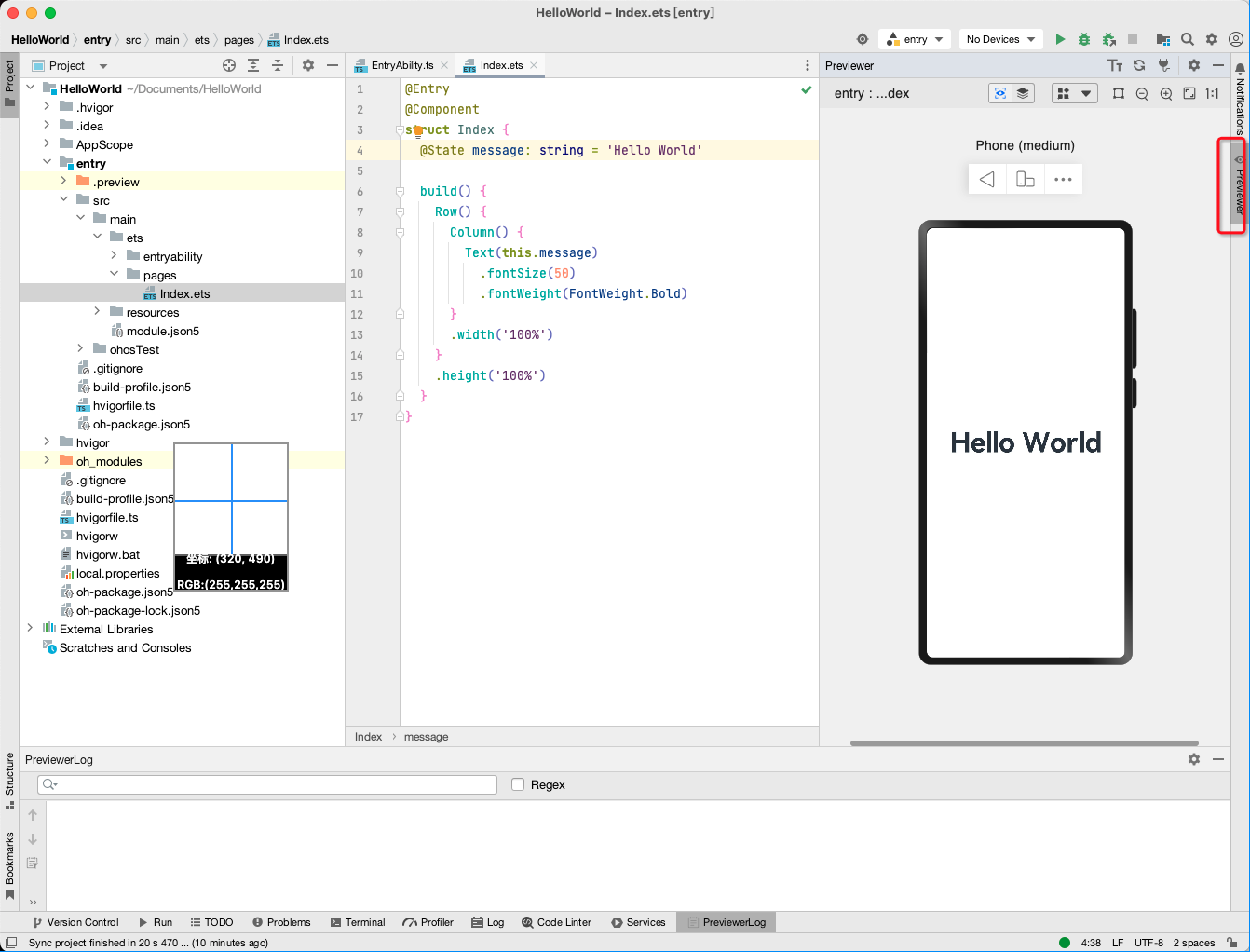Zoom in the Previewer
Image resolution: width=1250 pixels, height=952 pixels.
point(1166,93)
